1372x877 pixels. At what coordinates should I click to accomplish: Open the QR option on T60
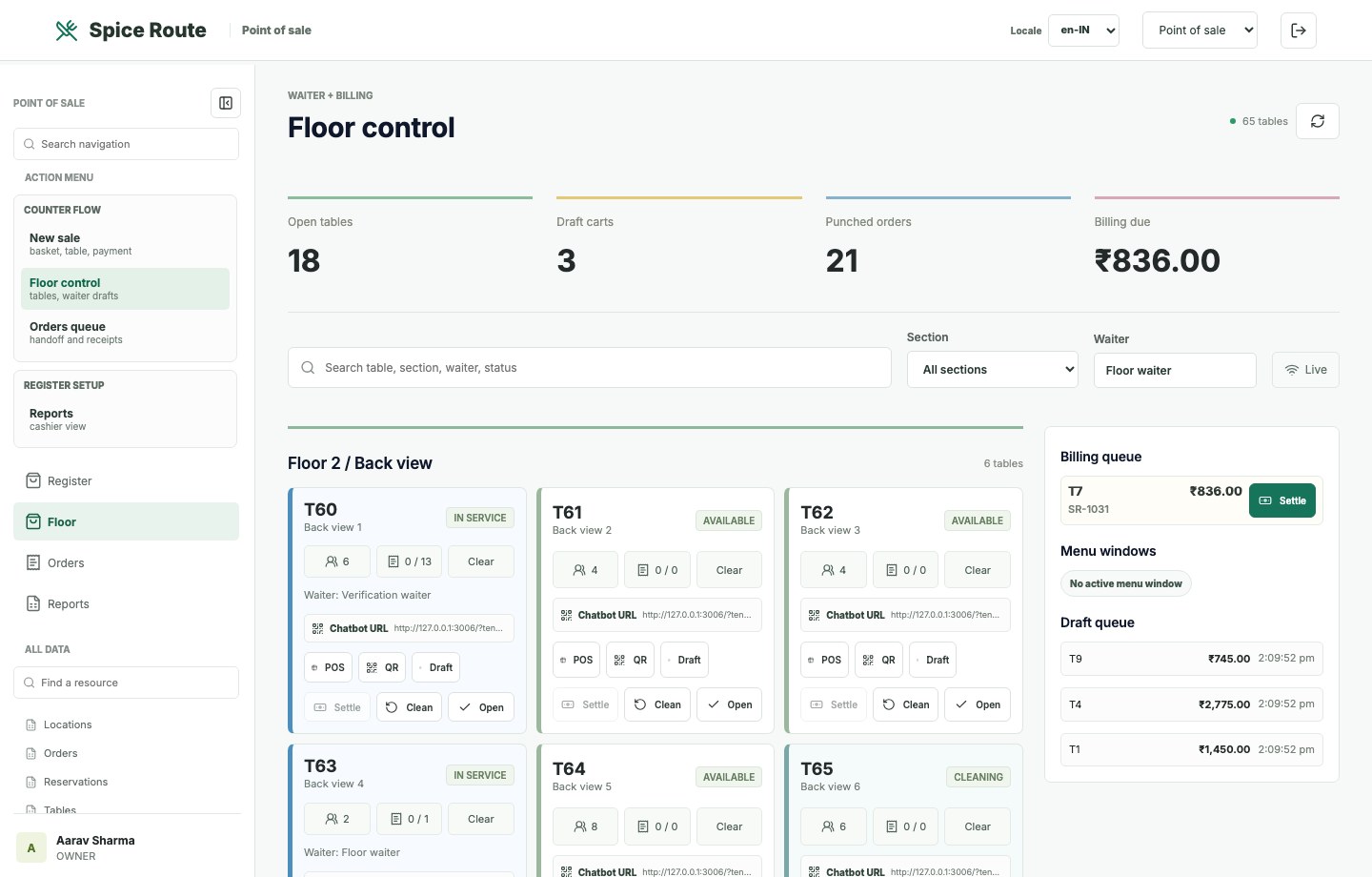click(383, 667)
